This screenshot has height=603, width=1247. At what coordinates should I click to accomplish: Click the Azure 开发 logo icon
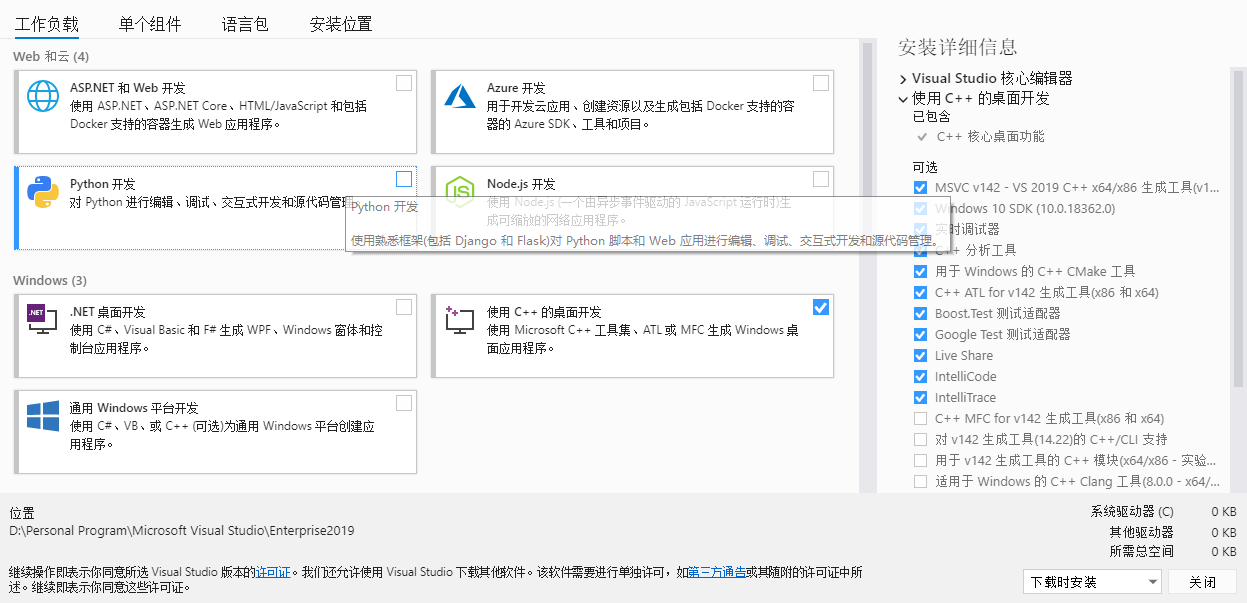point(460,96)
